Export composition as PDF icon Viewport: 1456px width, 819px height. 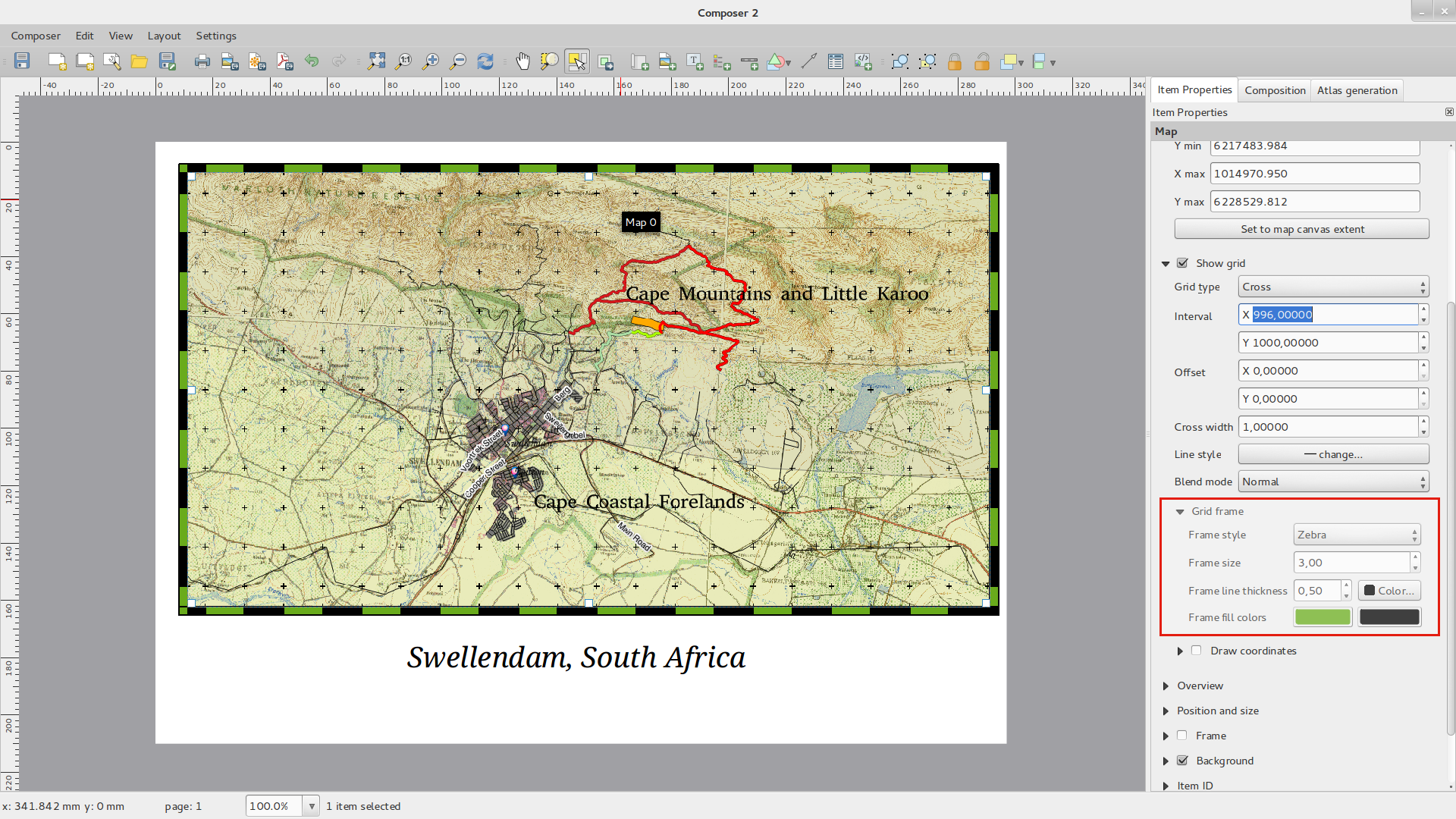click(284, 61)
